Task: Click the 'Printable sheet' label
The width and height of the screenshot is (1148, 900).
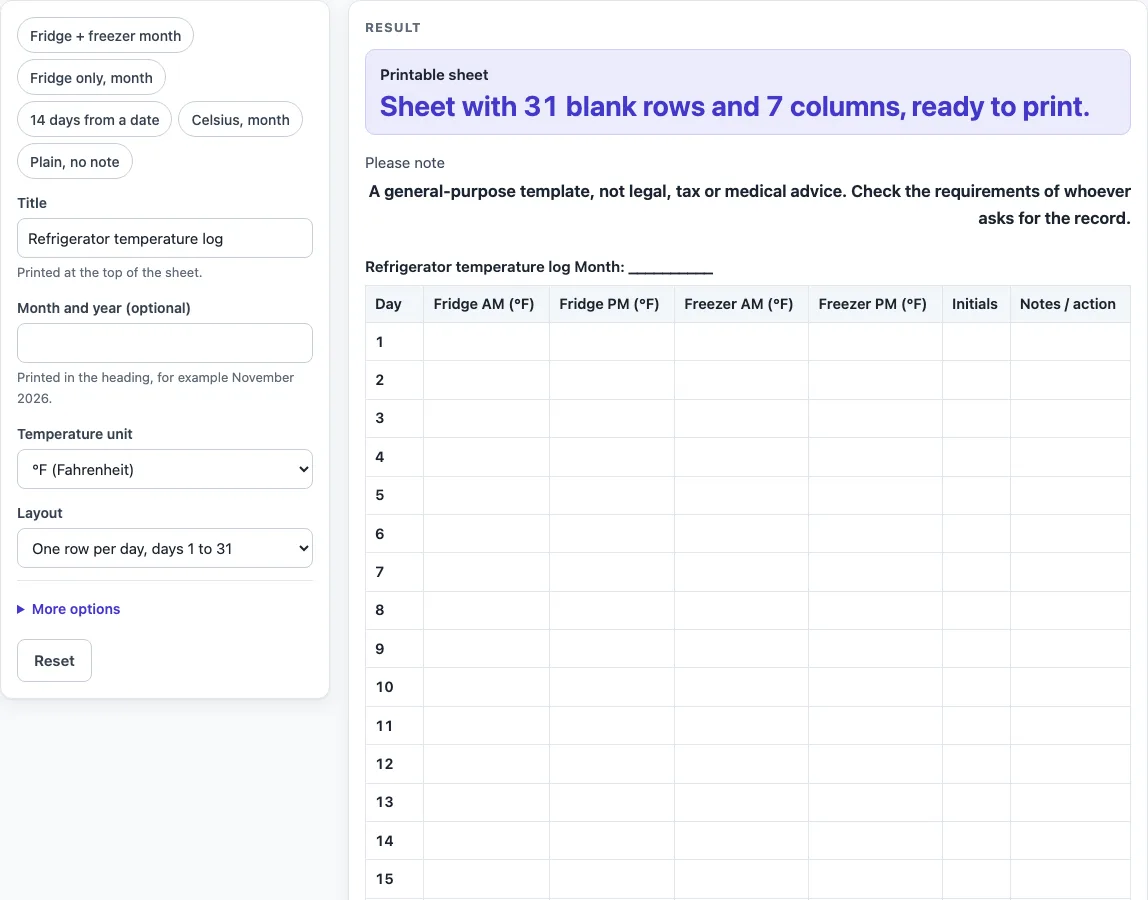Action: point(434,75)
